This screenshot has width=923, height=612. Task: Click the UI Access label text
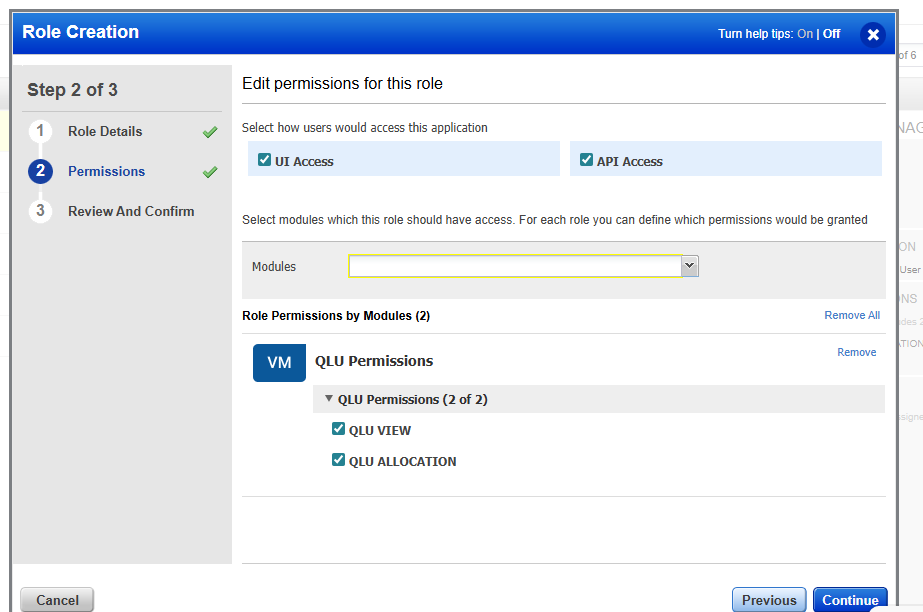point(304,161)
